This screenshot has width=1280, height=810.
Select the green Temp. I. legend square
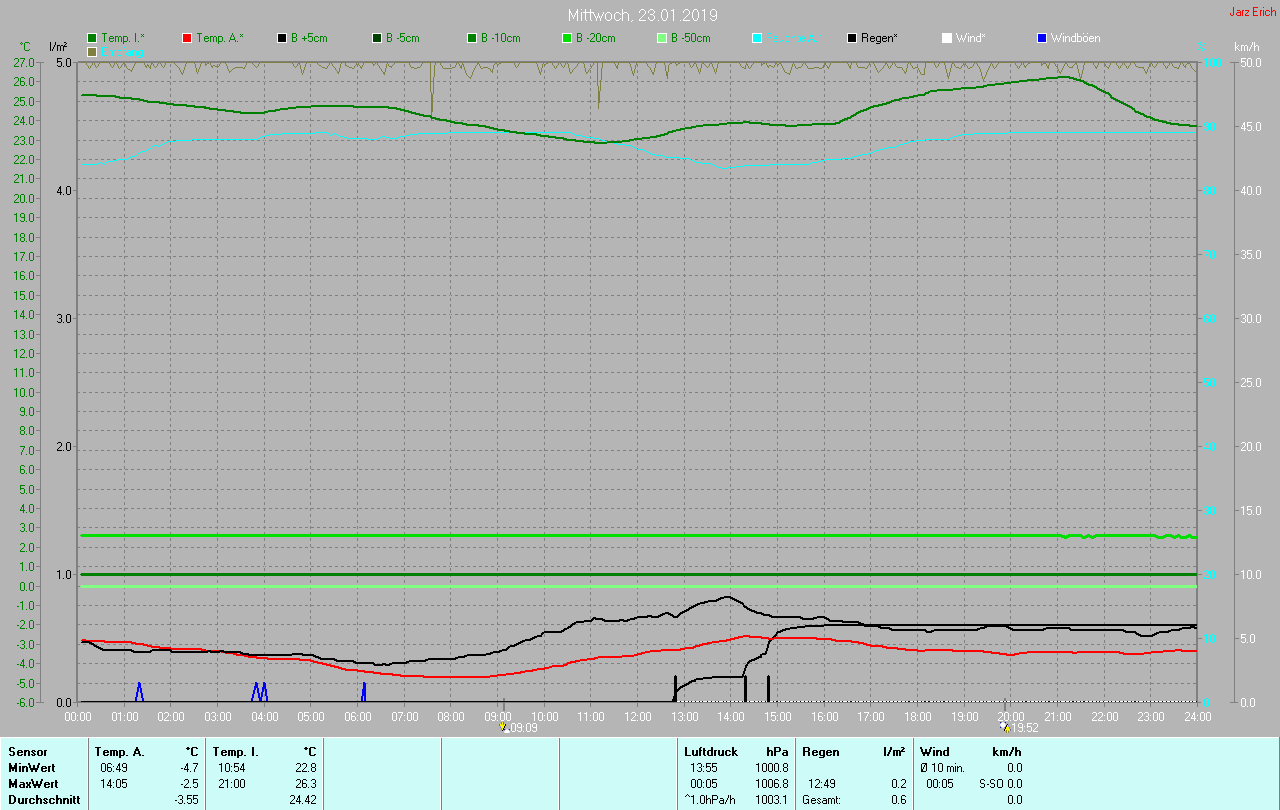[x=92, y=38]
